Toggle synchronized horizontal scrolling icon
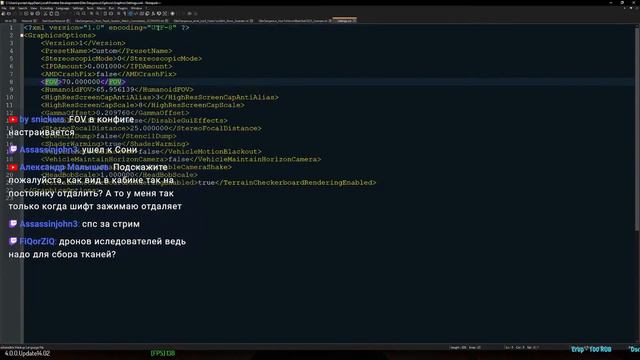The width and height of the screenshot is (640, 360). tap(111, 13)
